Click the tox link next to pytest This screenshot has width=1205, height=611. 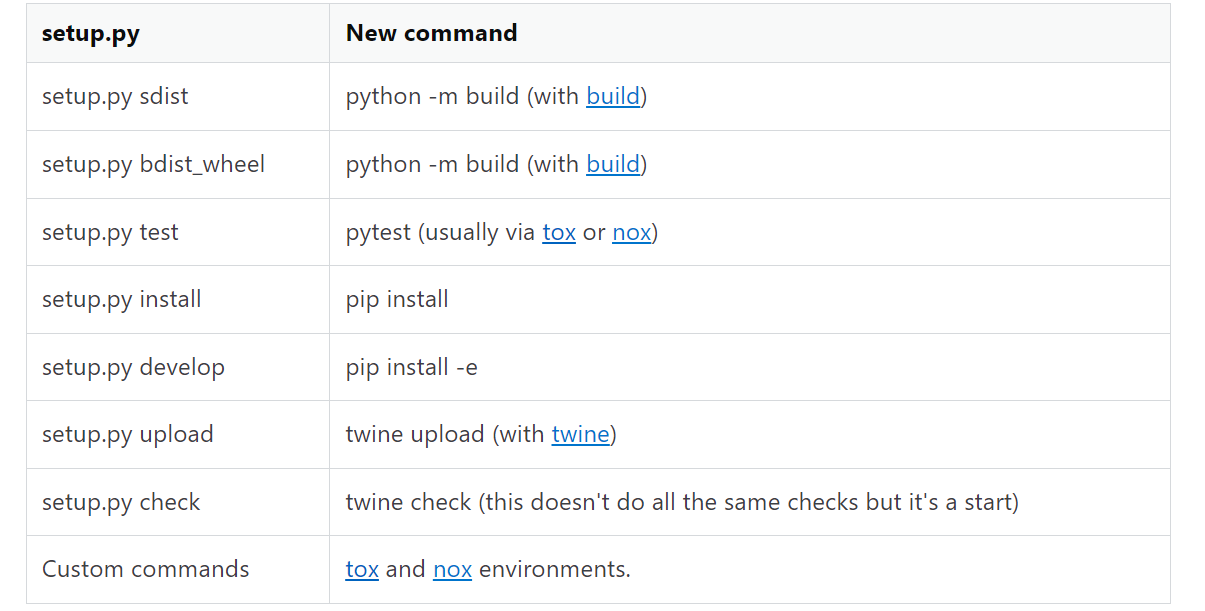pos(559,232)
